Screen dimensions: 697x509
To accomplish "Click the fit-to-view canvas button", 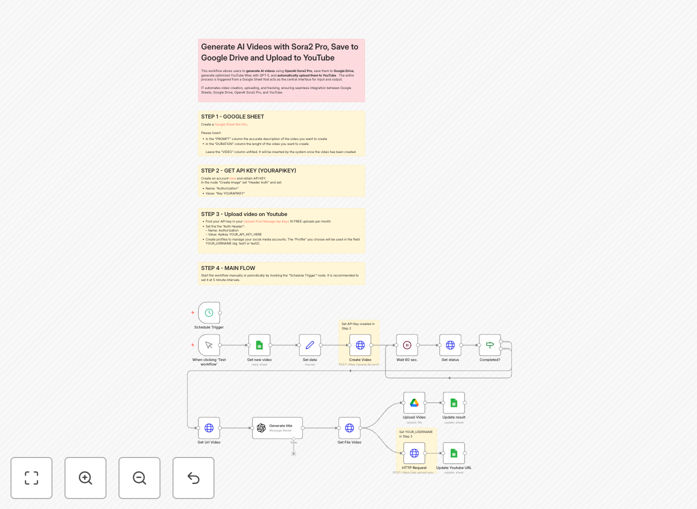I will click(32, 478).
